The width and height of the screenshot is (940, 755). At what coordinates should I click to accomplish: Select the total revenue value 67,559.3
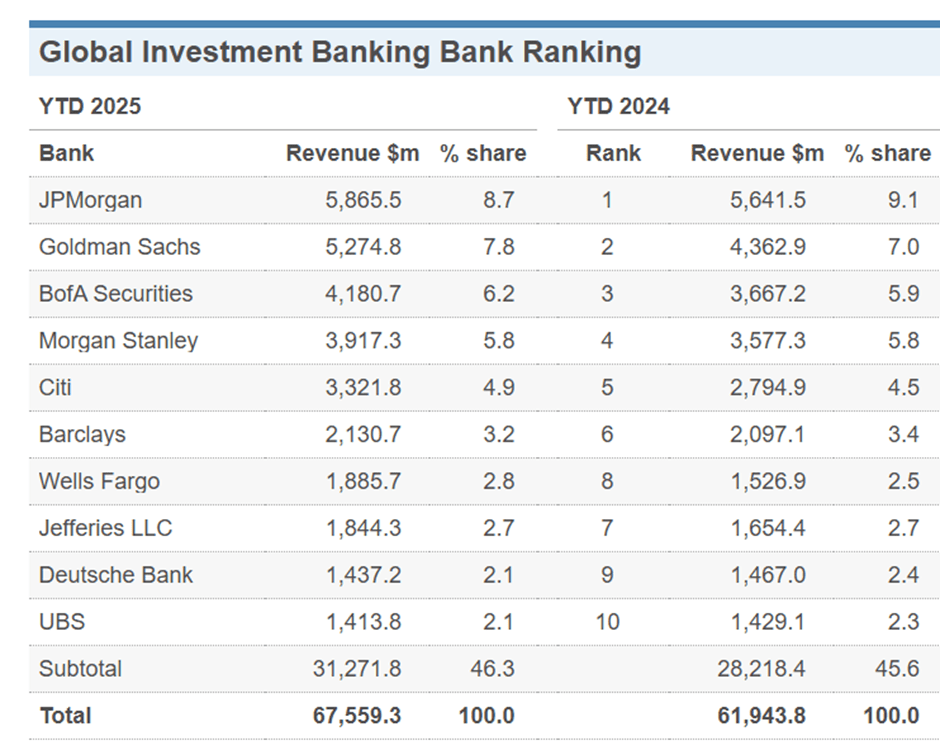click(x=357, y=716)
